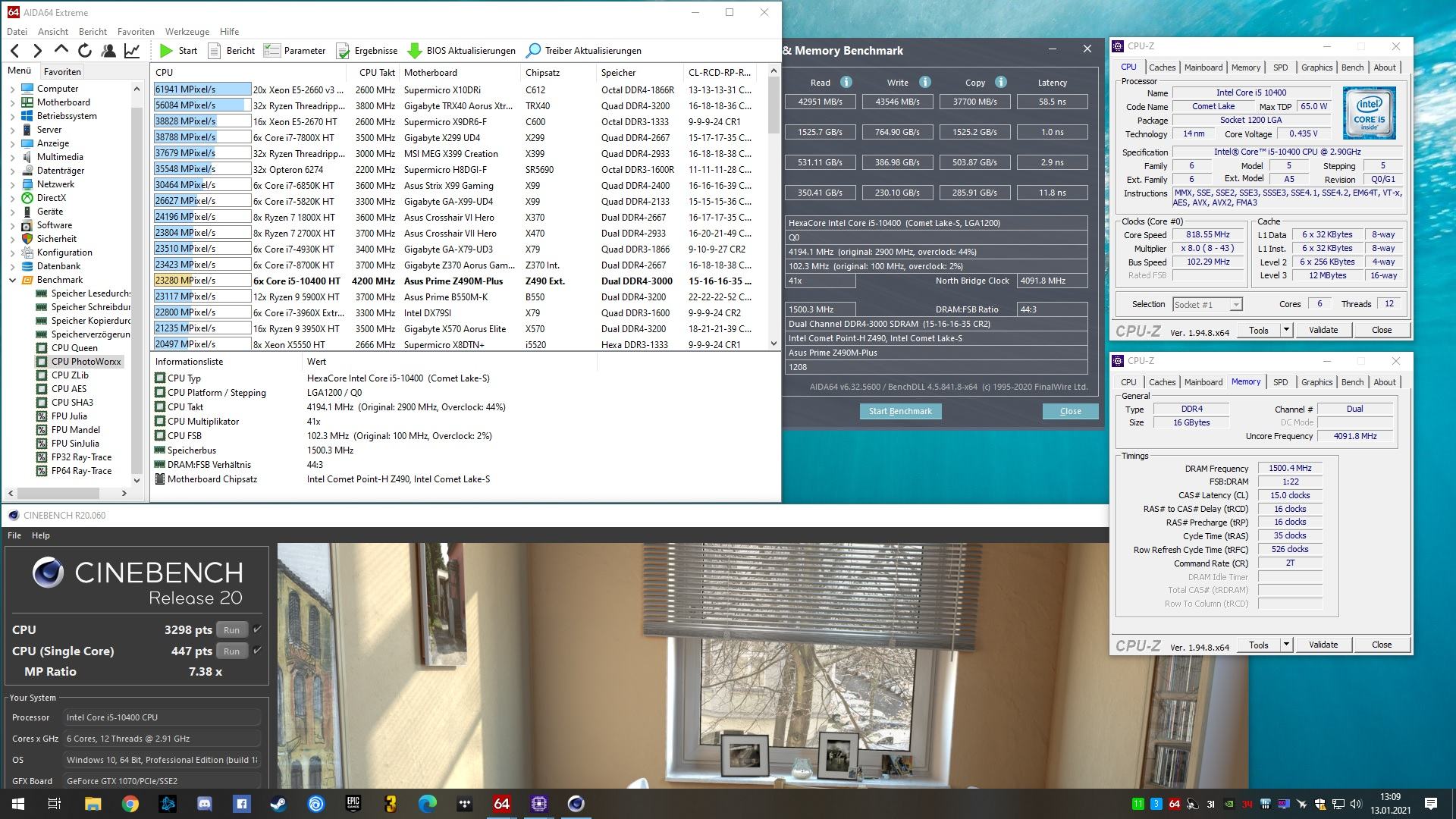Click the info icon next to Read

846,82
